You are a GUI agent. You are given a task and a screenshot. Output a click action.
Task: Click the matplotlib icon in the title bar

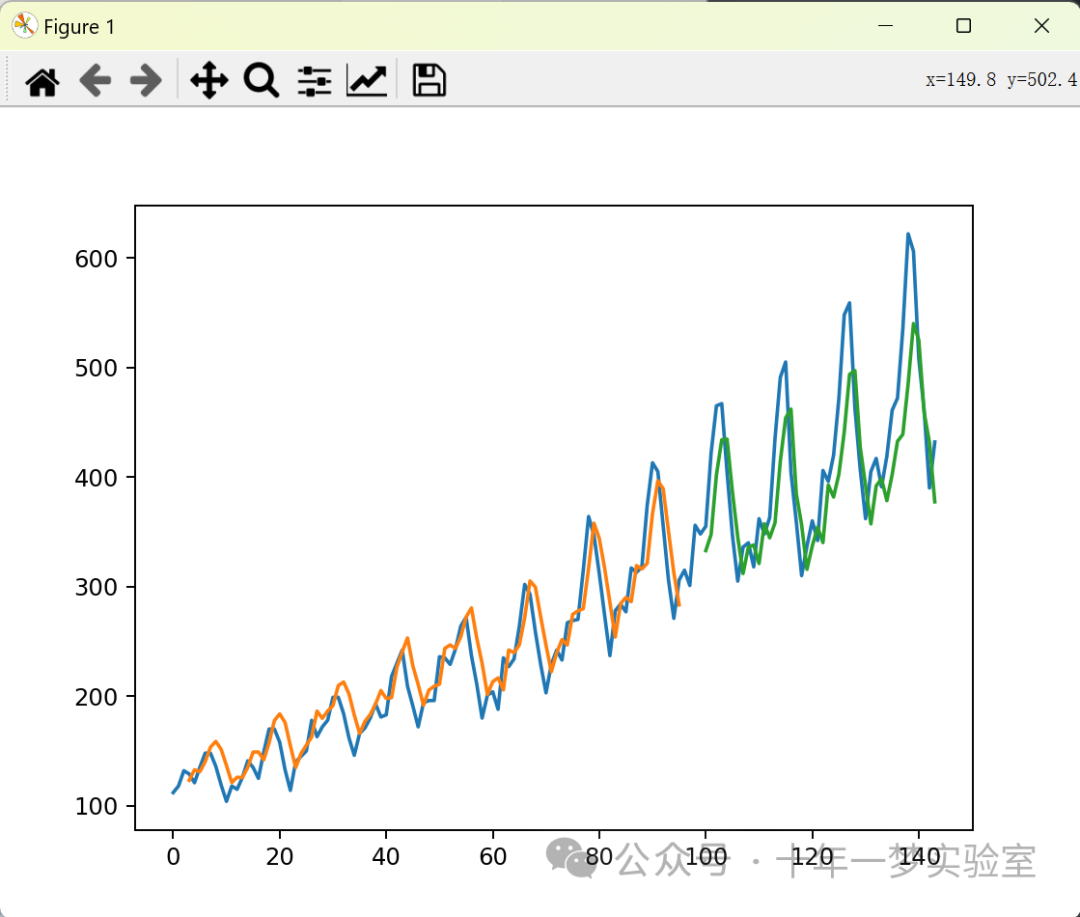tap(24, 26)
